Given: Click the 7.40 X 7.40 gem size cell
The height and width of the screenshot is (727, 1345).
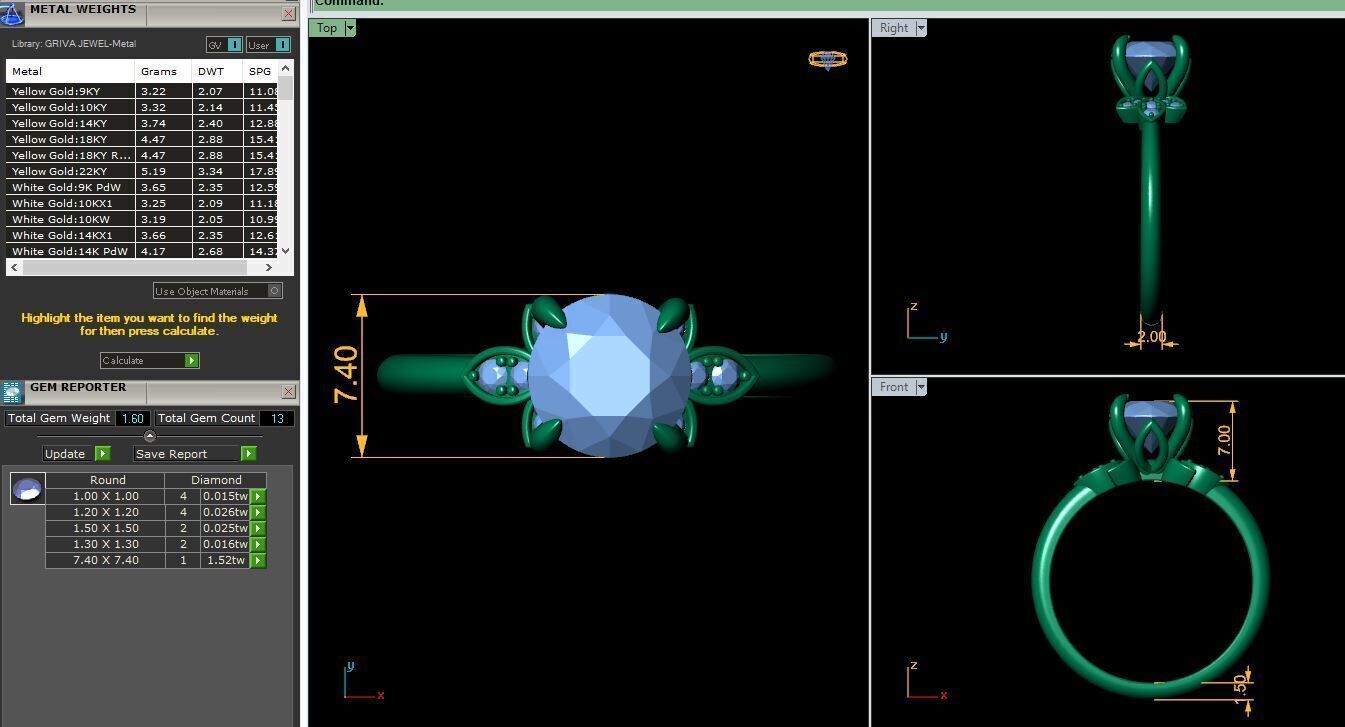Looking at the screenshot, I should click(106, 560).
